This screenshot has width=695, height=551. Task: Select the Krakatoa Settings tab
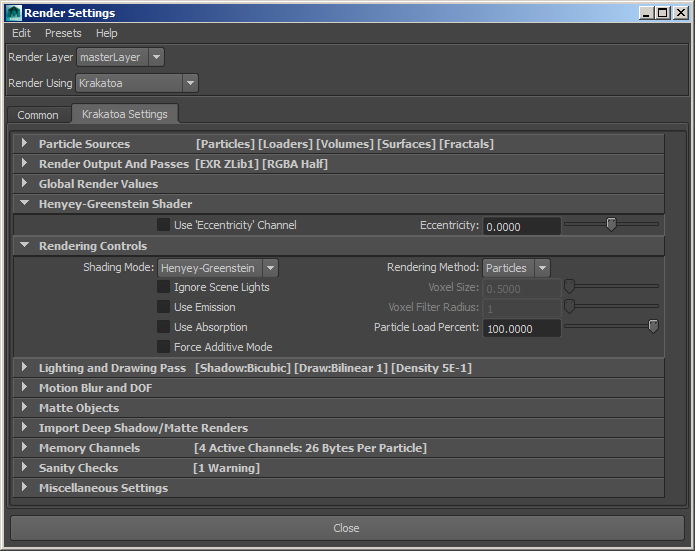click(125, 114)
